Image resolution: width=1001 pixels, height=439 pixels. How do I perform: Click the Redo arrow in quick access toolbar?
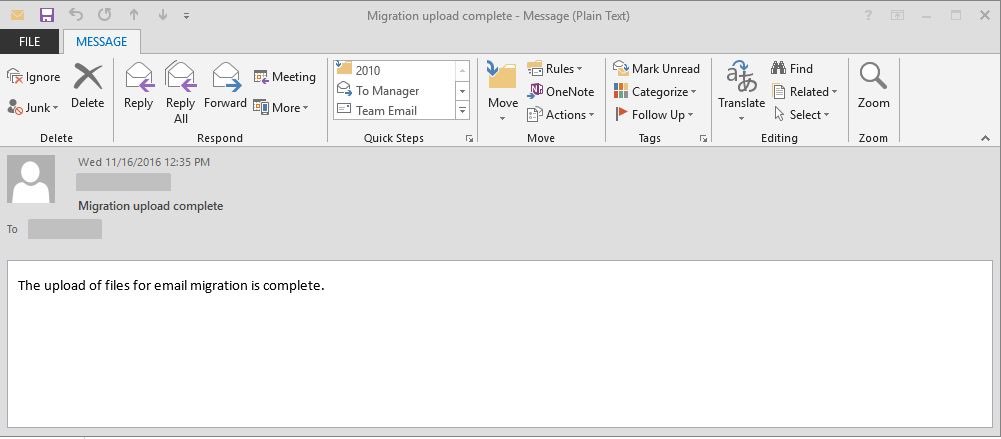point(104,15)
